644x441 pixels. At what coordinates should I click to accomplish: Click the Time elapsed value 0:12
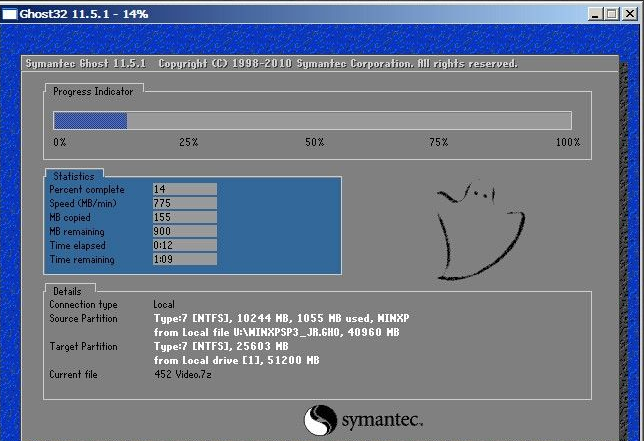[x=185, y=245]
